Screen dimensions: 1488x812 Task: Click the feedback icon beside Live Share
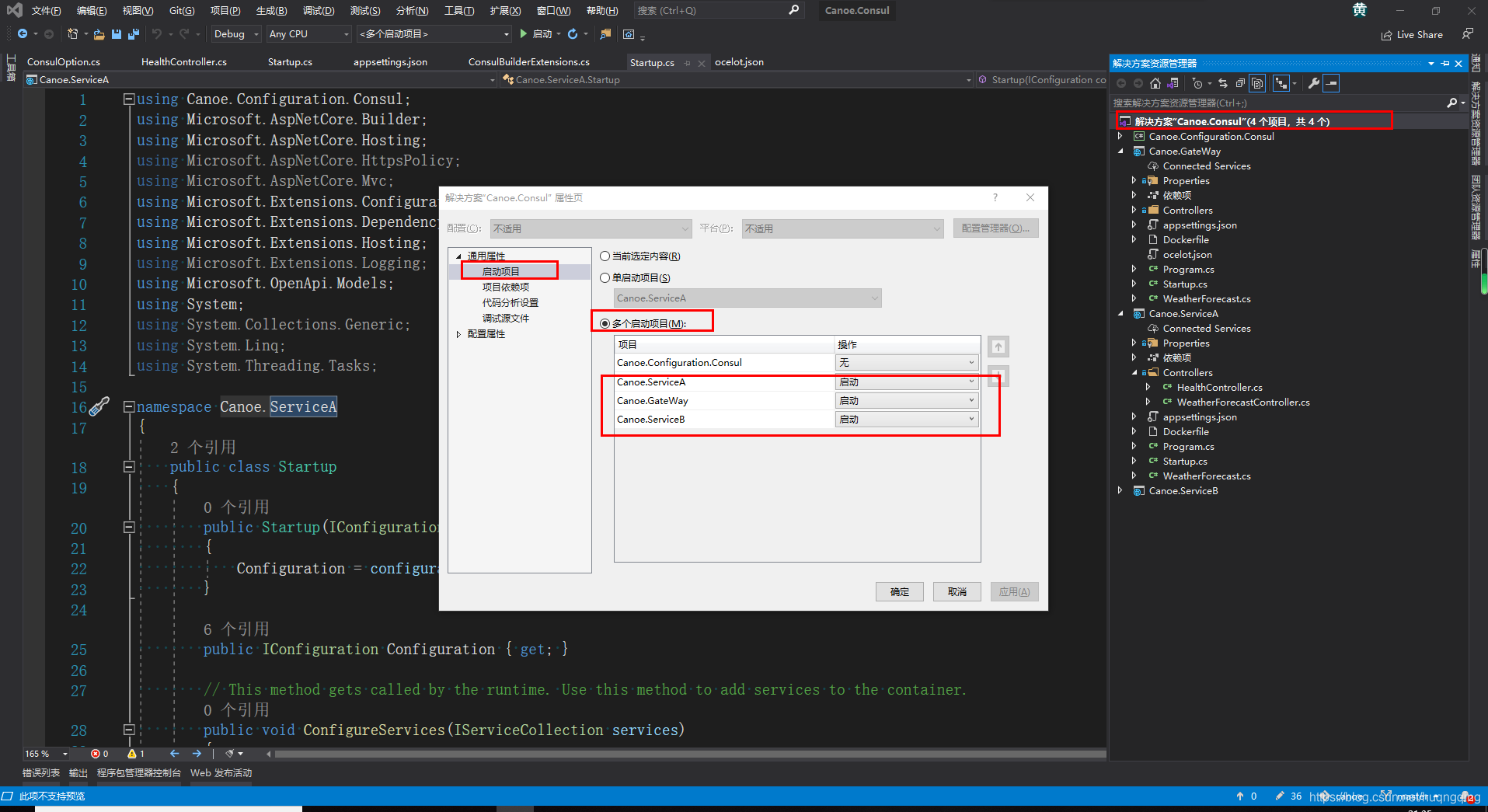1467,34
